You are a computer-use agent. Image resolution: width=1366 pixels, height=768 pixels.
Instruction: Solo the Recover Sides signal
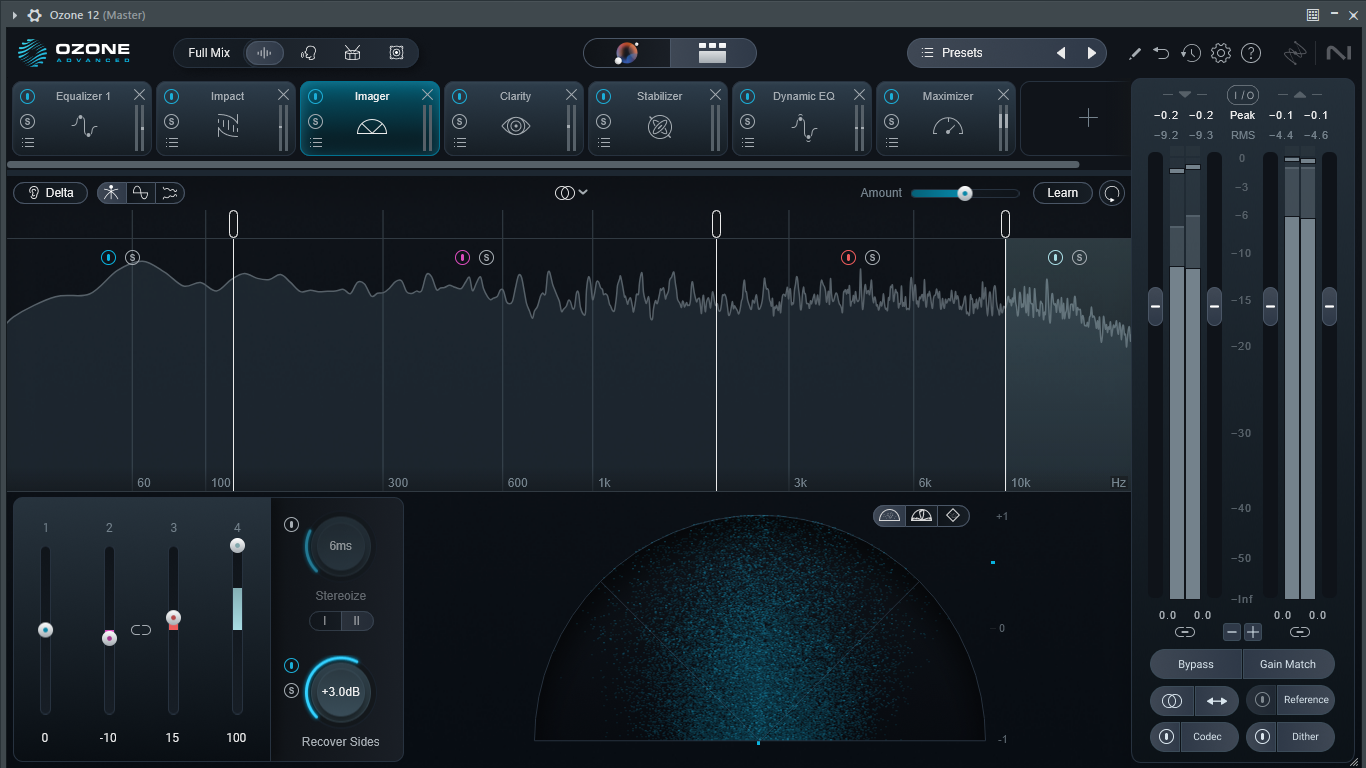291,690
